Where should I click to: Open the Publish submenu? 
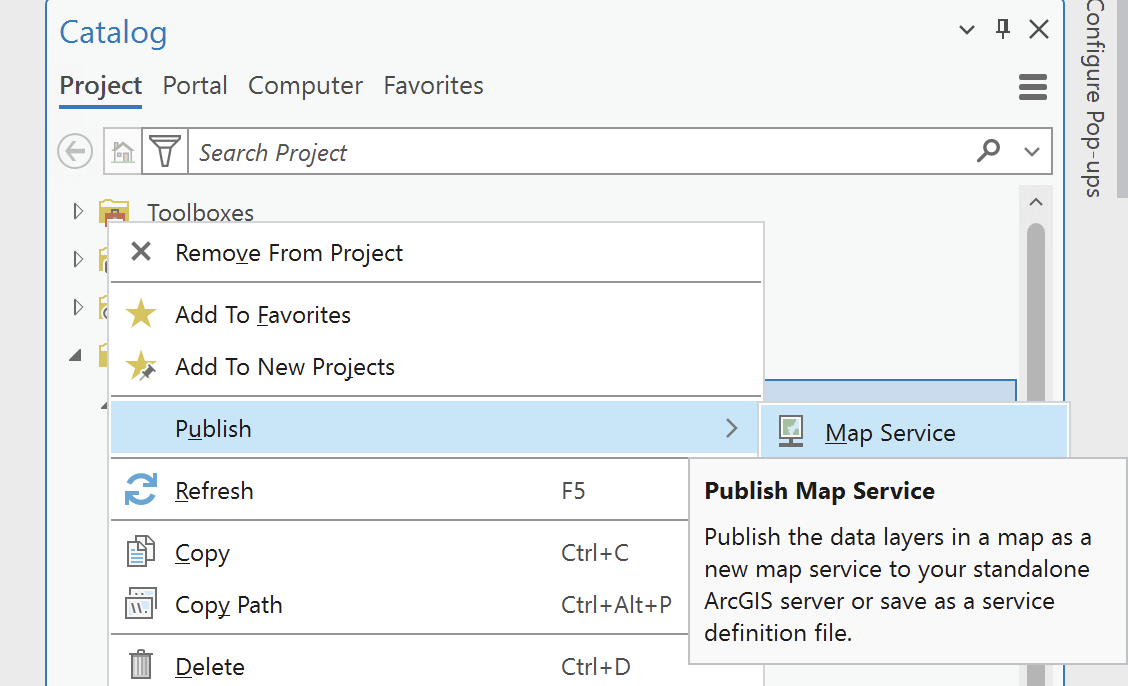coord(436,429)
